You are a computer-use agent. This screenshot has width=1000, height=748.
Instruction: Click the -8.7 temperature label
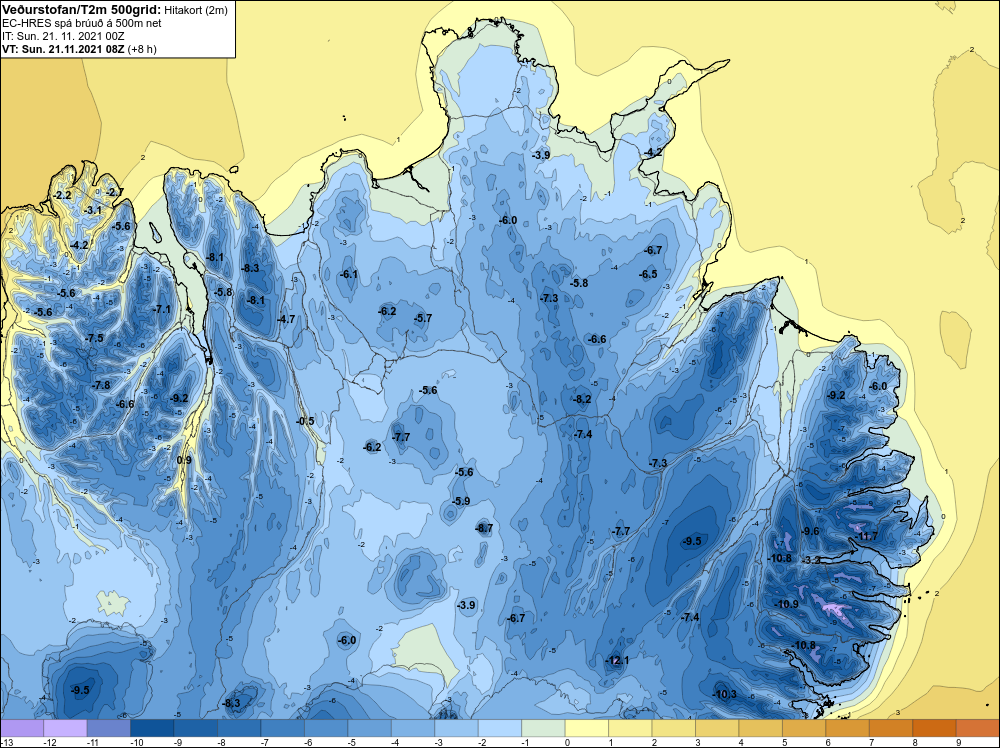click(484, 528)
